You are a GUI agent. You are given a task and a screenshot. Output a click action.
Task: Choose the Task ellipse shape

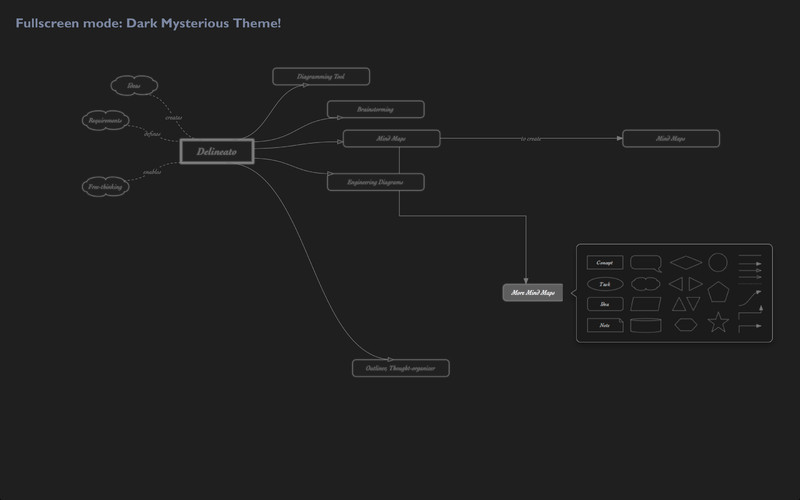click(605, 284)
